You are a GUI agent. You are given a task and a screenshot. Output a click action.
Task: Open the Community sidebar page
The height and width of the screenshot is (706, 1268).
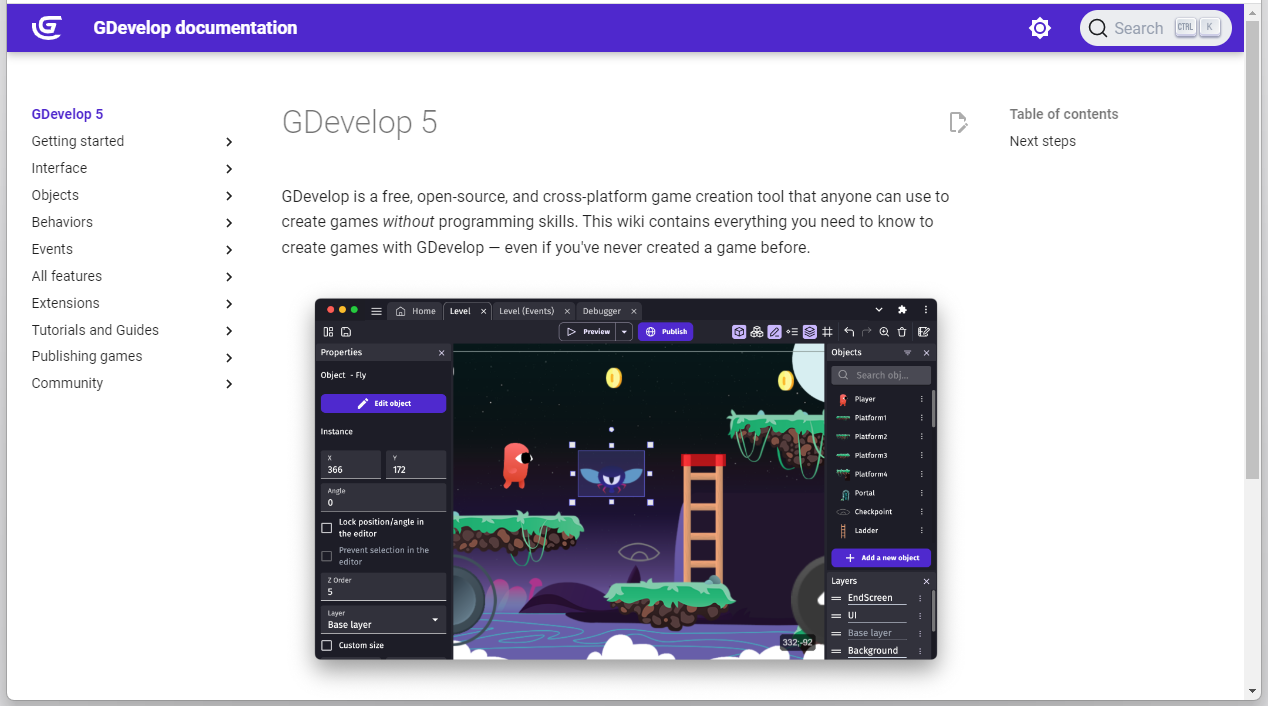(x=67, y=383)
